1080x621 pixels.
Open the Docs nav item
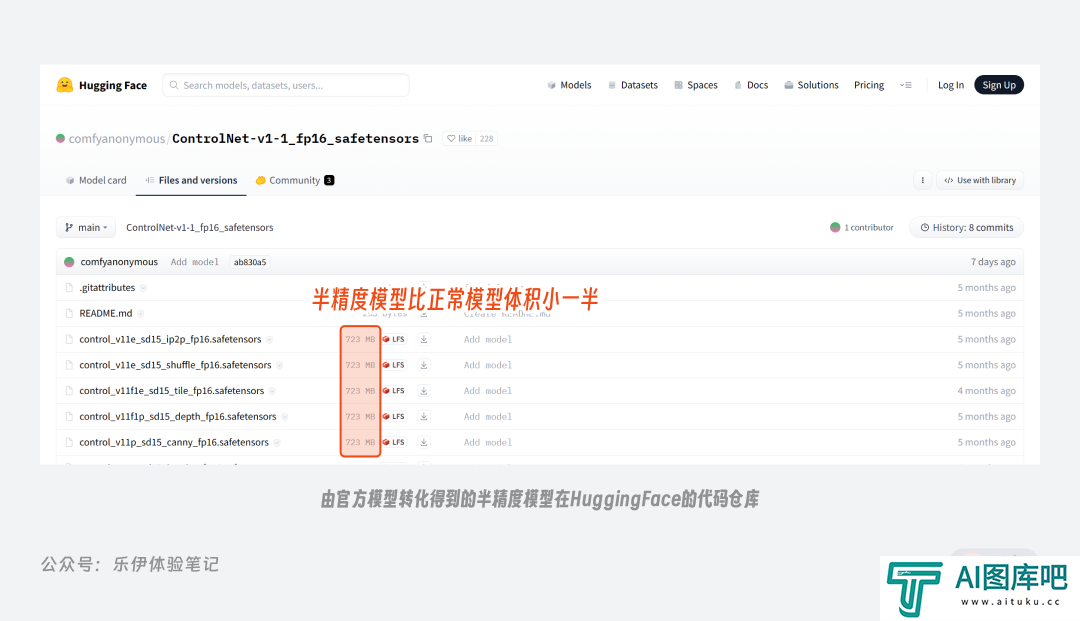tap(751, 85)
